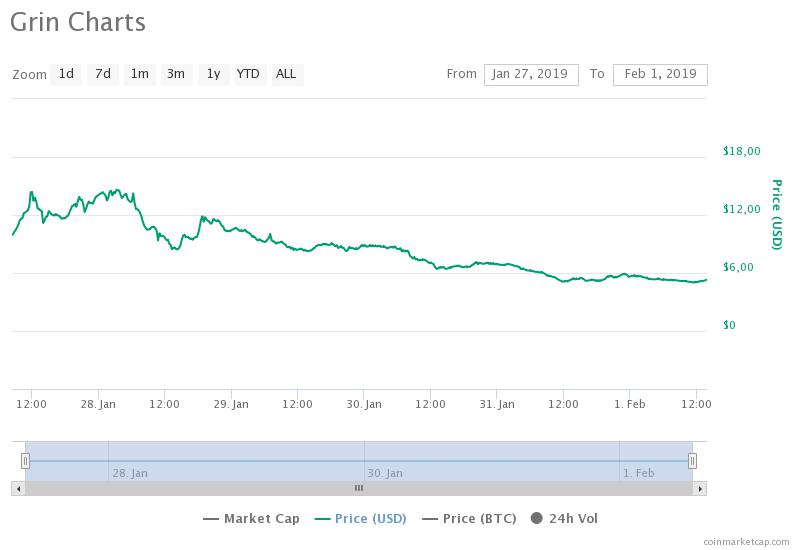Image resolution: width=800 pixels, height=550 pixels.
Task: Click the right navigator range handle
Action: click(x=692, y=461)
